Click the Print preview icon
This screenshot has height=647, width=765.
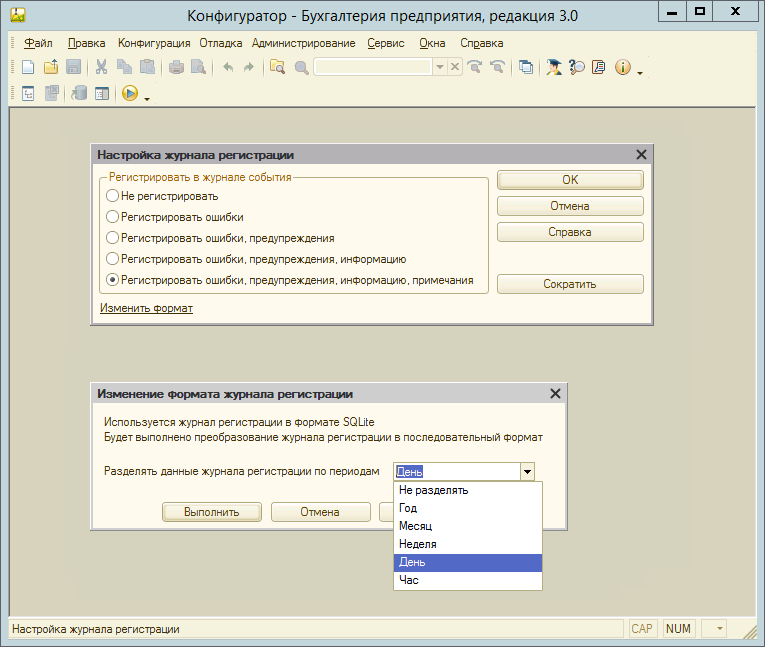(199, 67)
